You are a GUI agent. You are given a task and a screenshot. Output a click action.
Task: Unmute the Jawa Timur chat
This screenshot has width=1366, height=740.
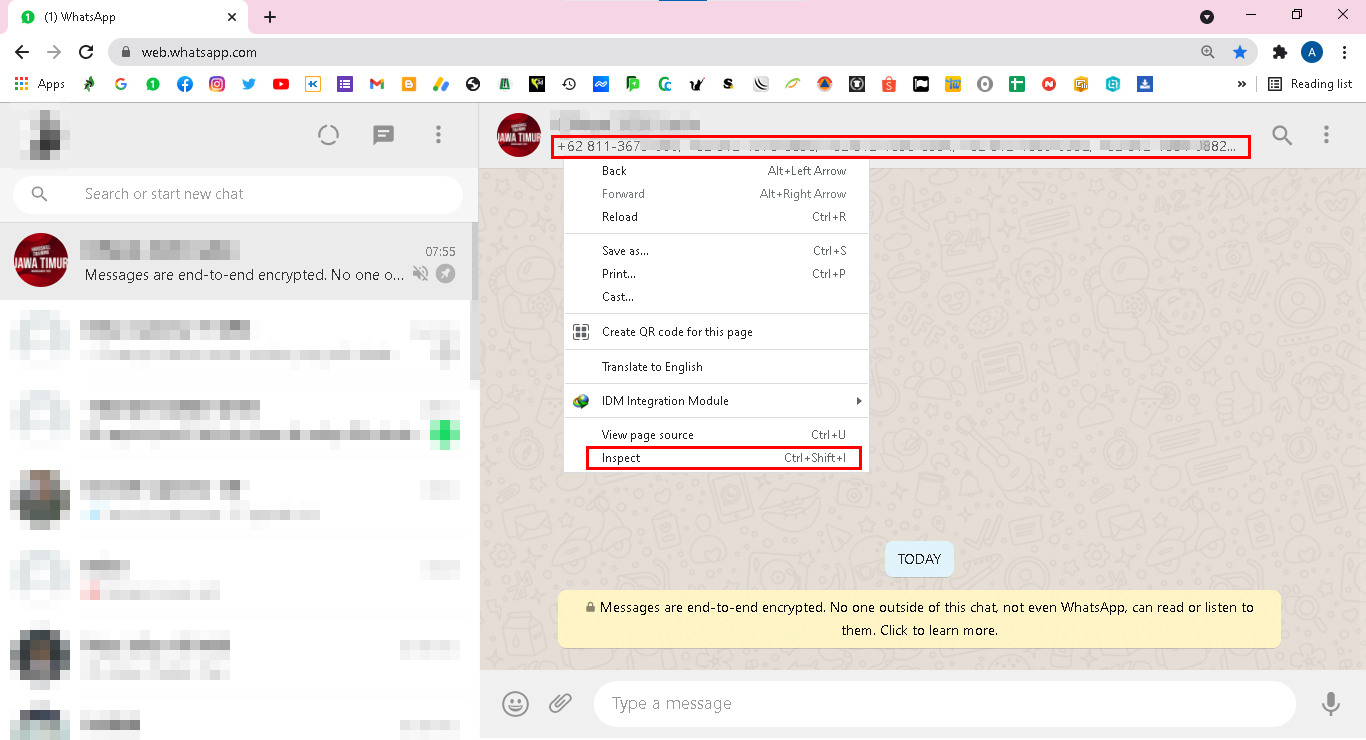coord(420,273)
